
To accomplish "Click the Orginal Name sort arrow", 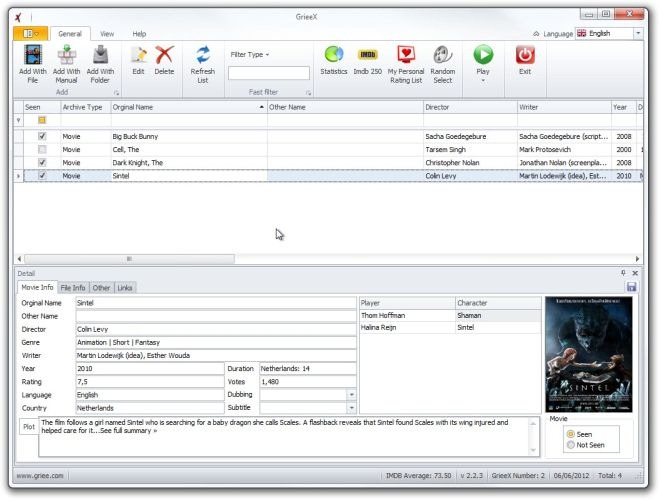I will [261, 107].
